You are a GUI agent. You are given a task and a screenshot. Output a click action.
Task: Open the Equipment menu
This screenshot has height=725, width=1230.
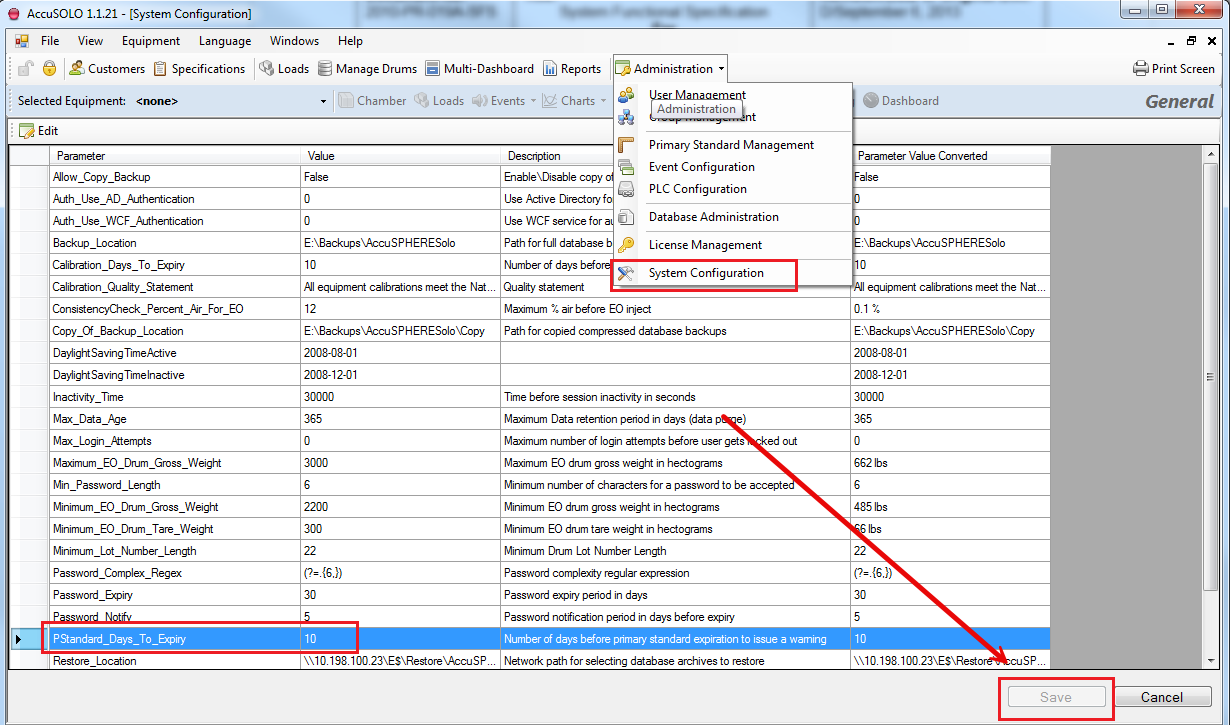pyautogui.click(x=150, y=41)
